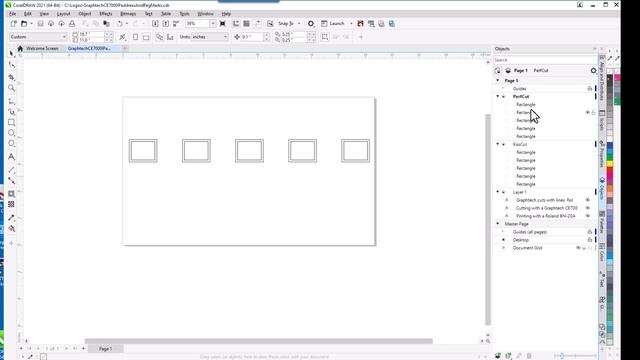Screen dimensions: 640x360
Task: Click the Print icon
Action: click(72, 24)
